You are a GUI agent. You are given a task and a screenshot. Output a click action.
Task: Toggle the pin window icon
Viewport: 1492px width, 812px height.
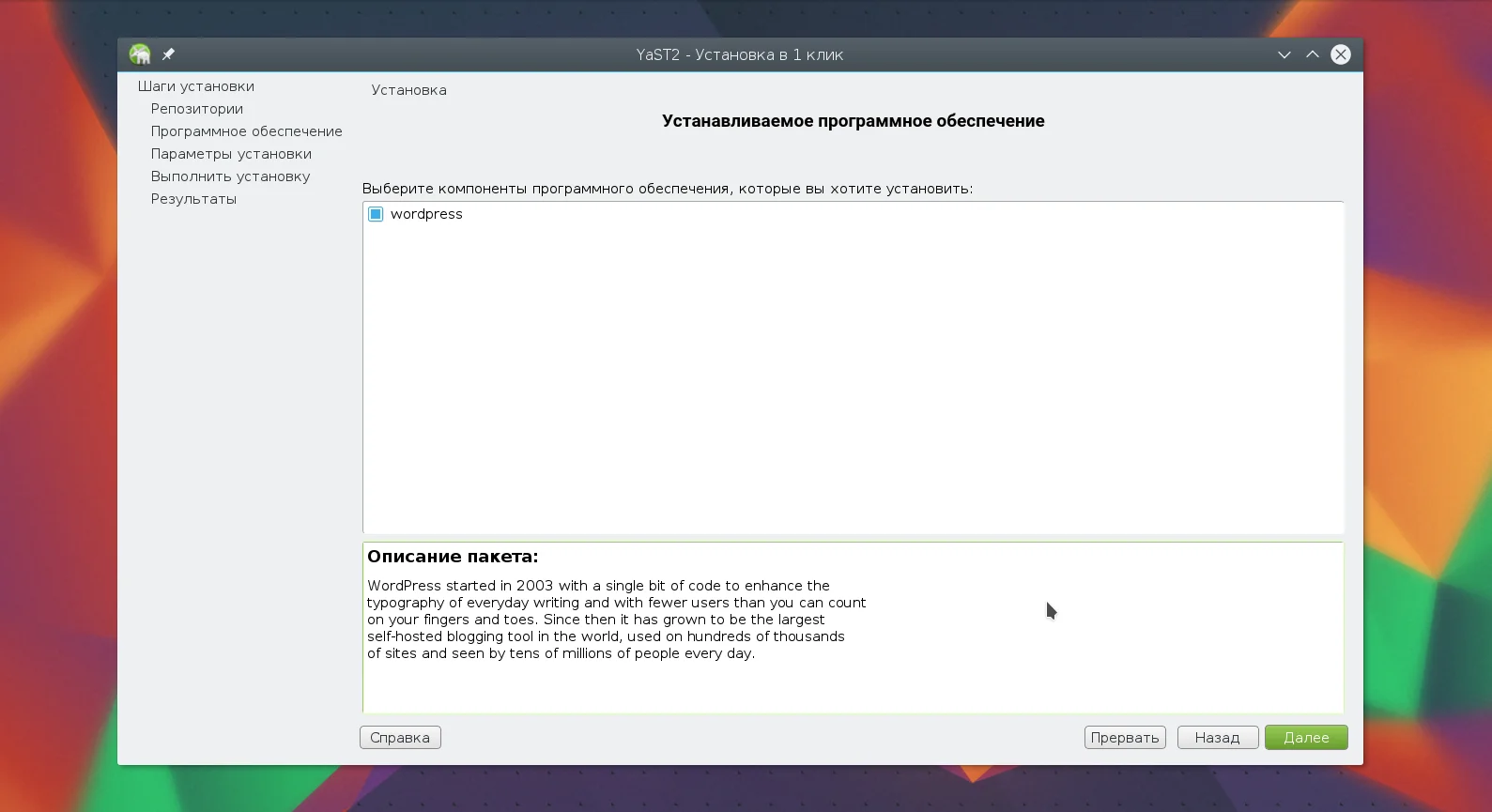point(168,54)
